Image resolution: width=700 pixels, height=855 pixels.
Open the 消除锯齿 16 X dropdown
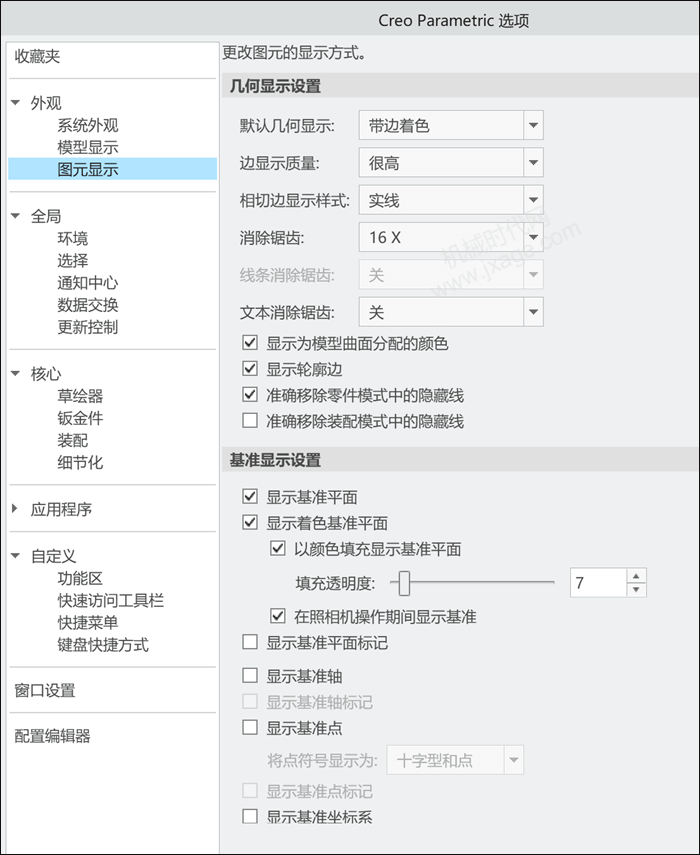[x=451, y=237]
